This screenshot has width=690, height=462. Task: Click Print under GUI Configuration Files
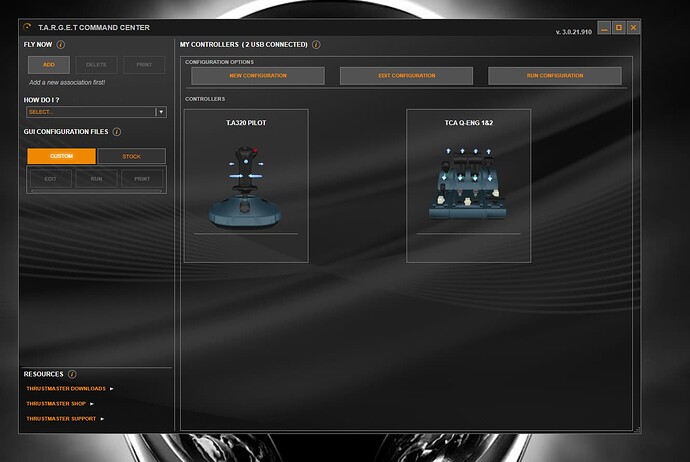(x=142, y=179)
